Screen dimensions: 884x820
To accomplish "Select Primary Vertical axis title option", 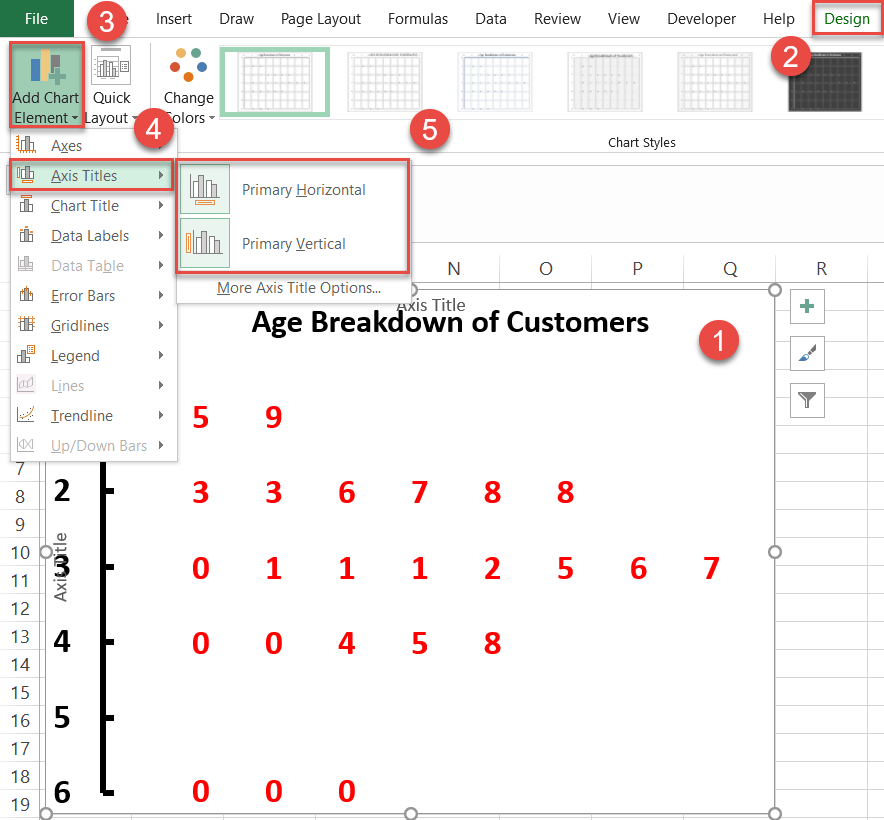I will pyautogui.click(x=292, y=244).
